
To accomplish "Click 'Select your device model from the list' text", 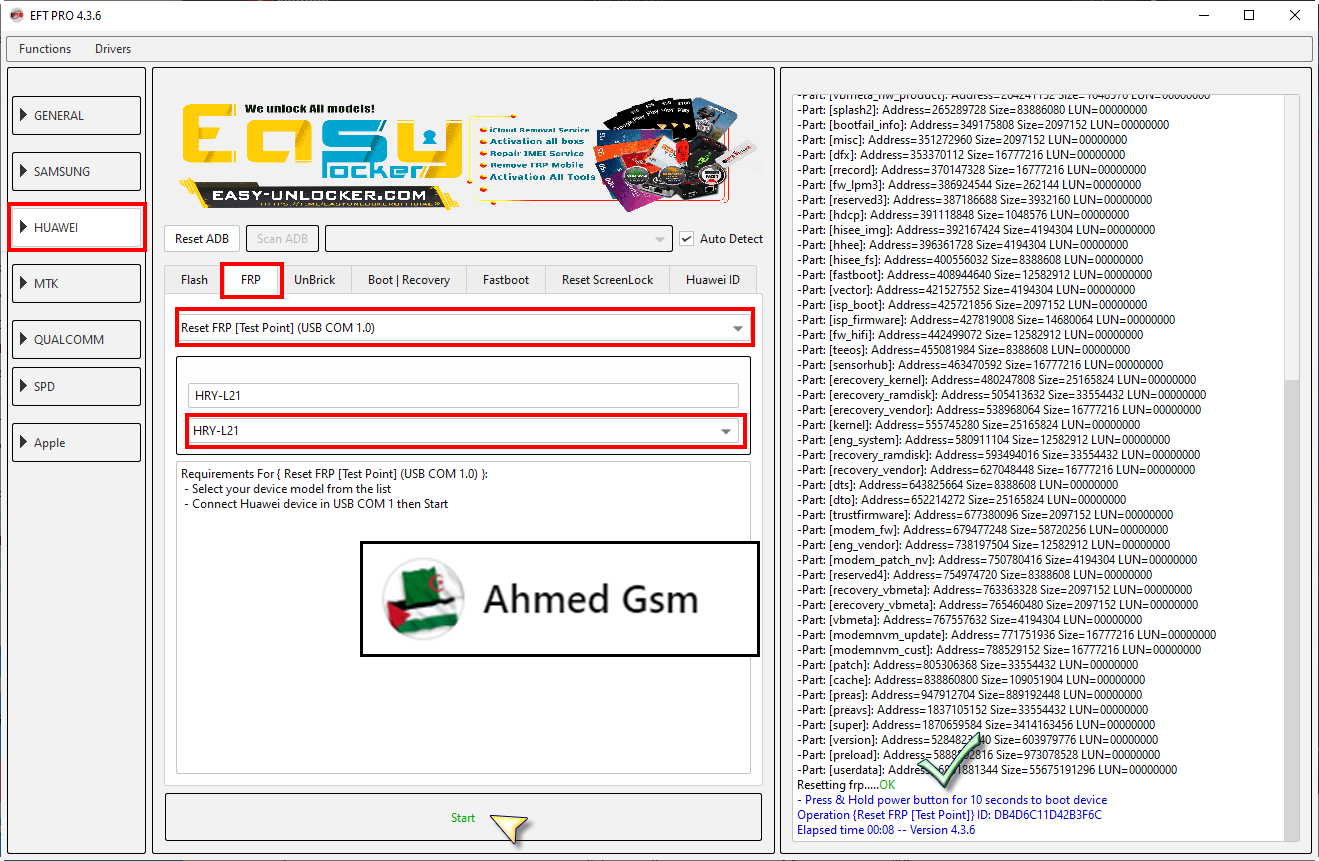I will click(x=288, y=489).
